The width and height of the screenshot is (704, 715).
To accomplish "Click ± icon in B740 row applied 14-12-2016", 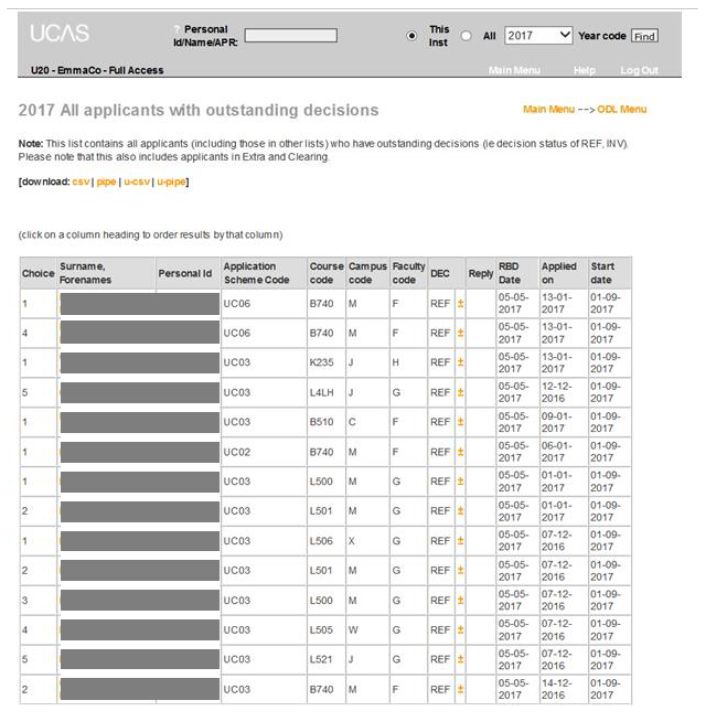I will click(461, 689).
